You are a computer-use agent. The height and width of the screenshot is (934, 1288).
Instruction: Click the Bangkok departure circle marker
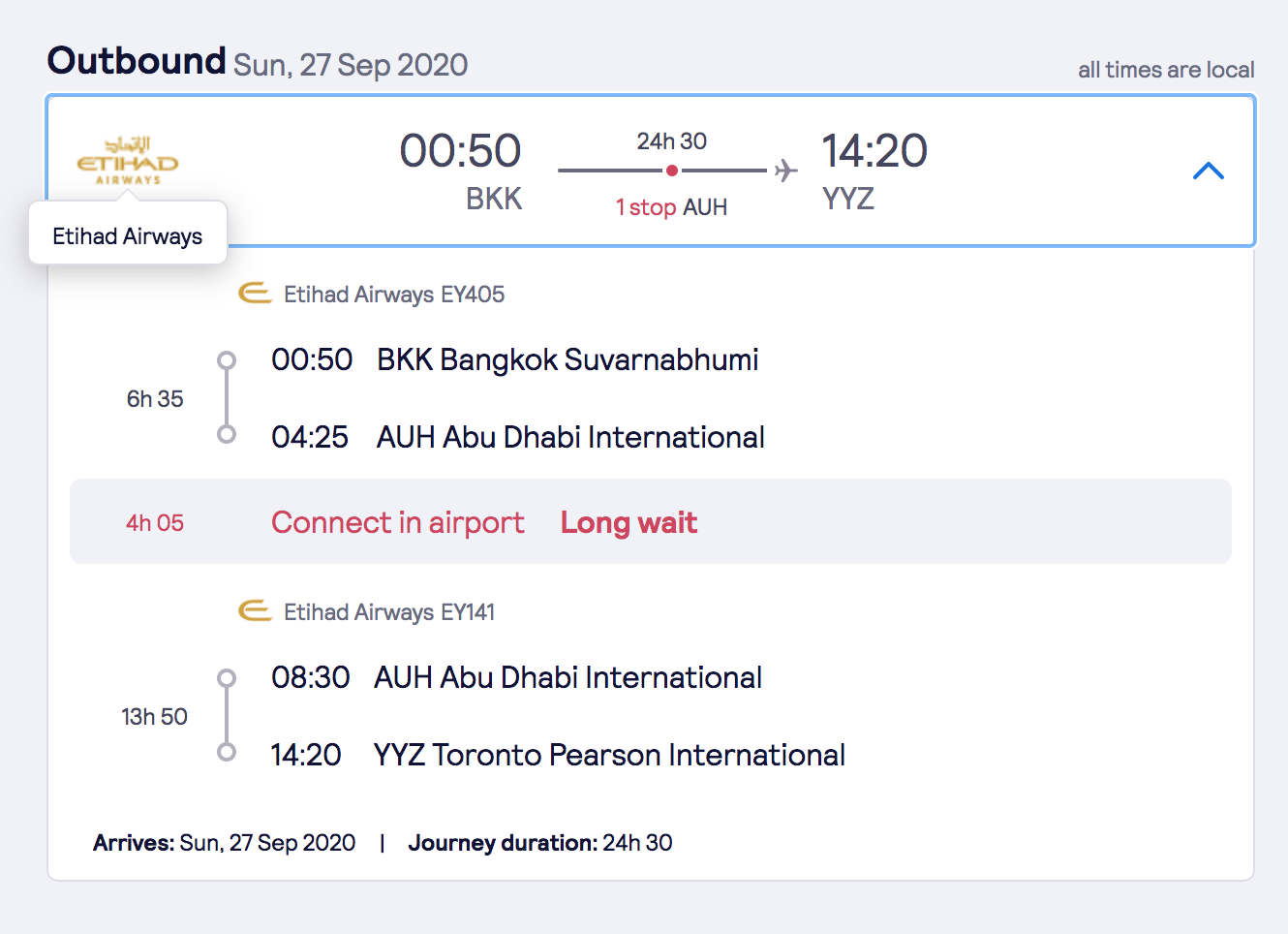[x=227, y=360]
